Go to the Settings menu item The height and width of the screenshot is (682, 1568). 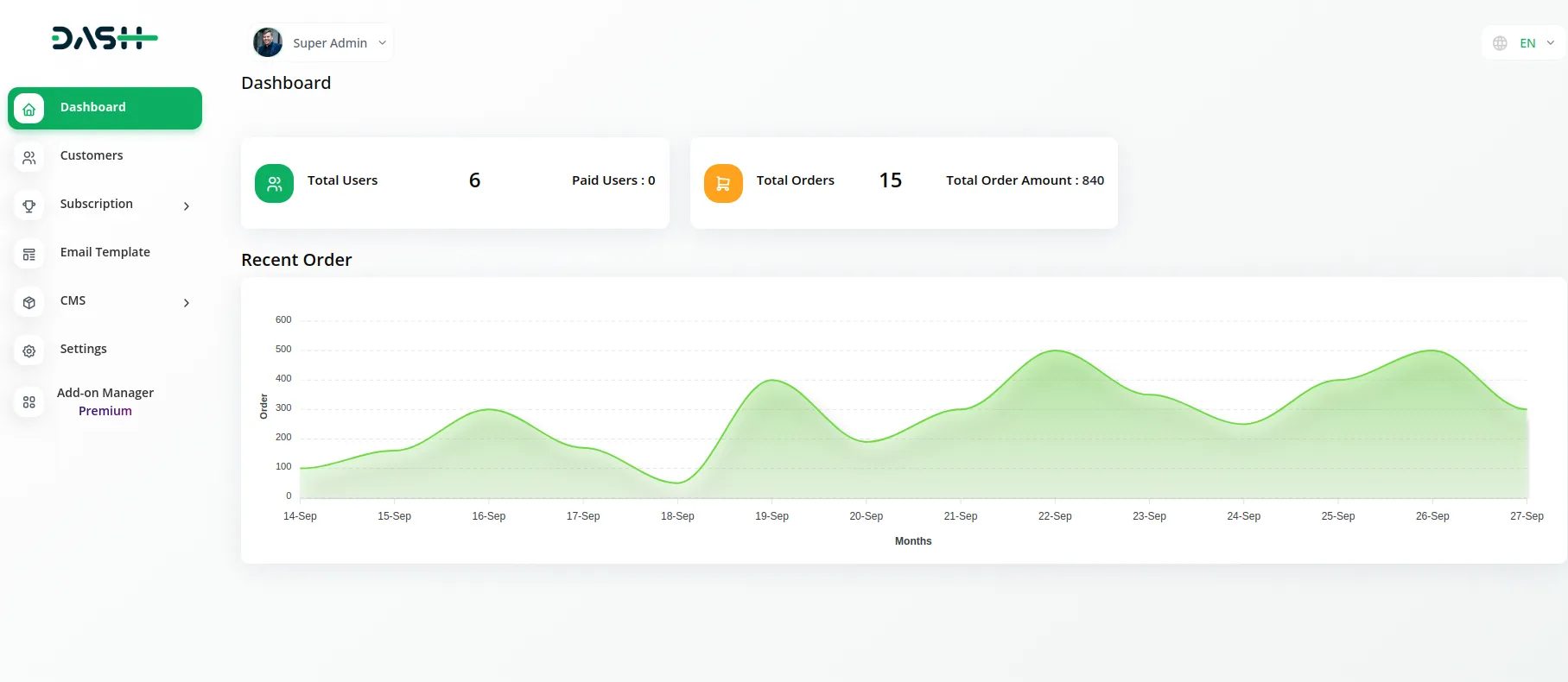[83, 349]
